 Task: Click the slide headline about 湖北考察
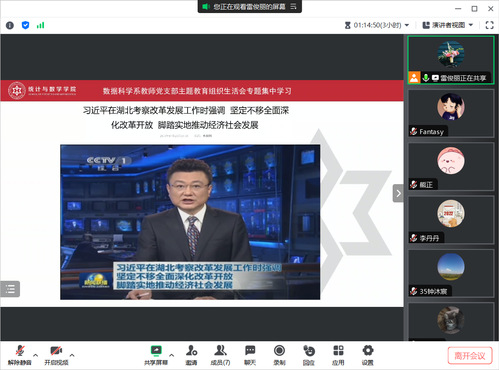point(186,118)
